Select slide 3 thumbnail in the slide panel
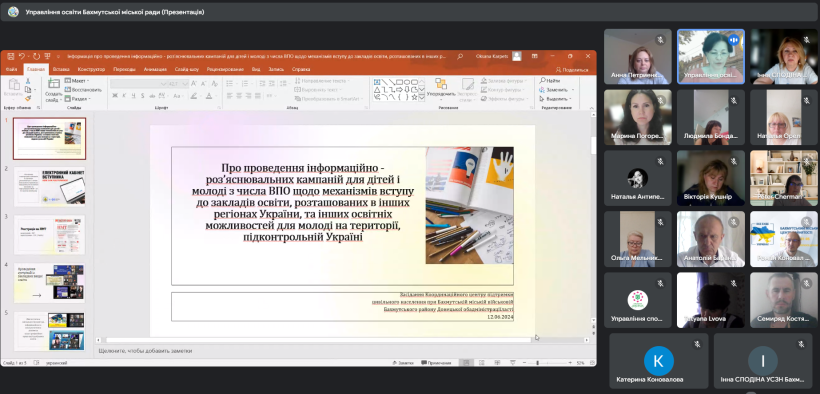The image size is (820, 394). coord(50,235)
